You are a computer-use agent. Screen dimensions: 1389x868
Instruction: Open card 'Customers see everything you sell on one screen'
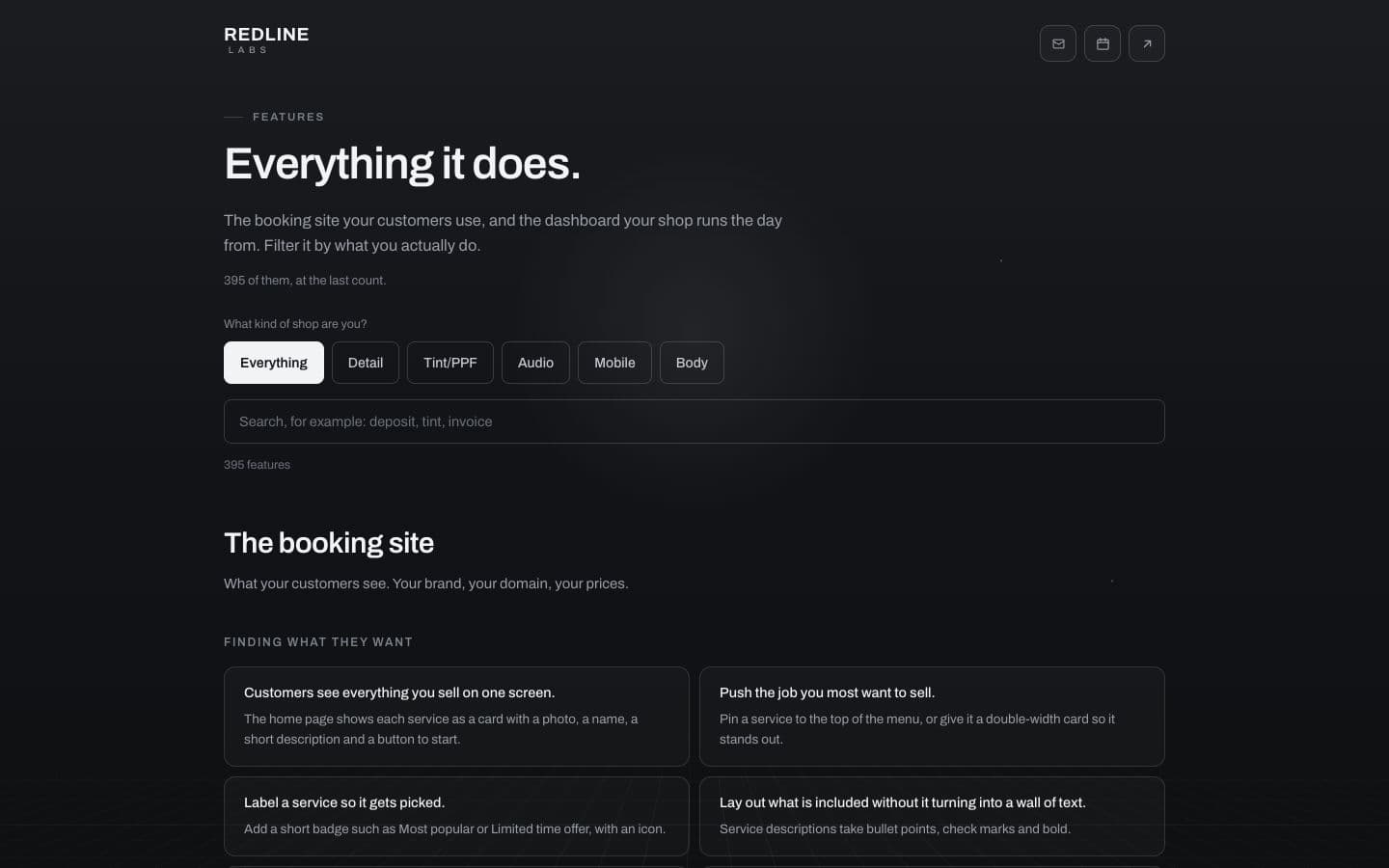[456, 717]
